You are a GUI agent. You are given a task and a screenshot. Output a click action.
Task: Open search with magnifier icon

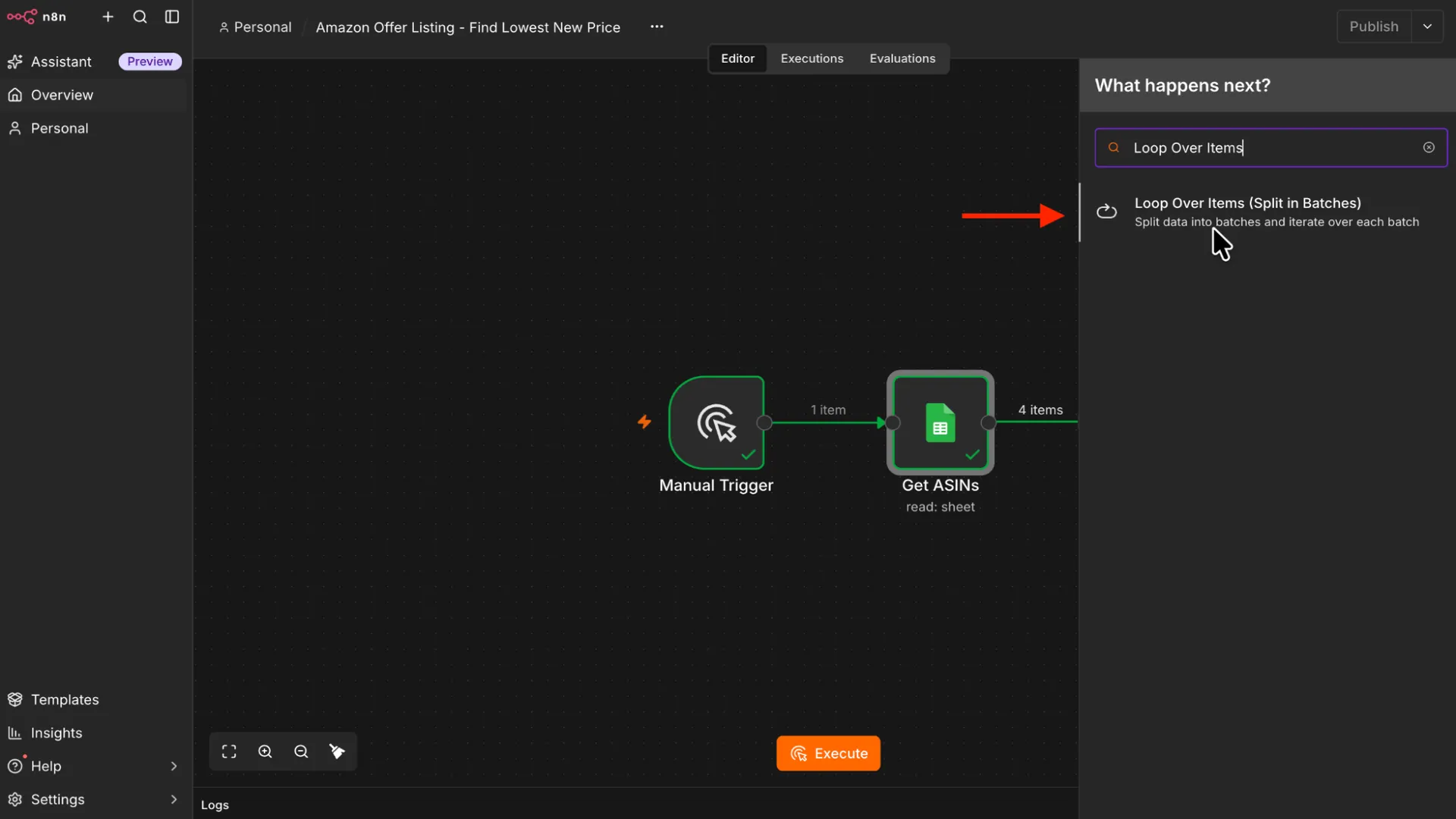click(140, 17)
